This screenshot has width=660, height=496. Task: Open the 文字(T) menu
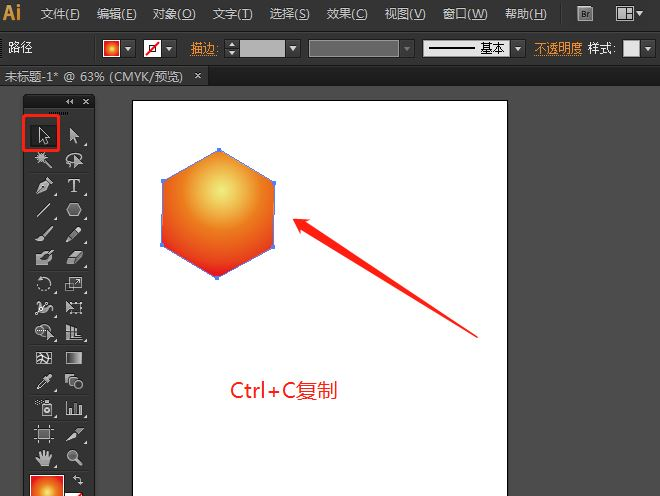[232, 14]
